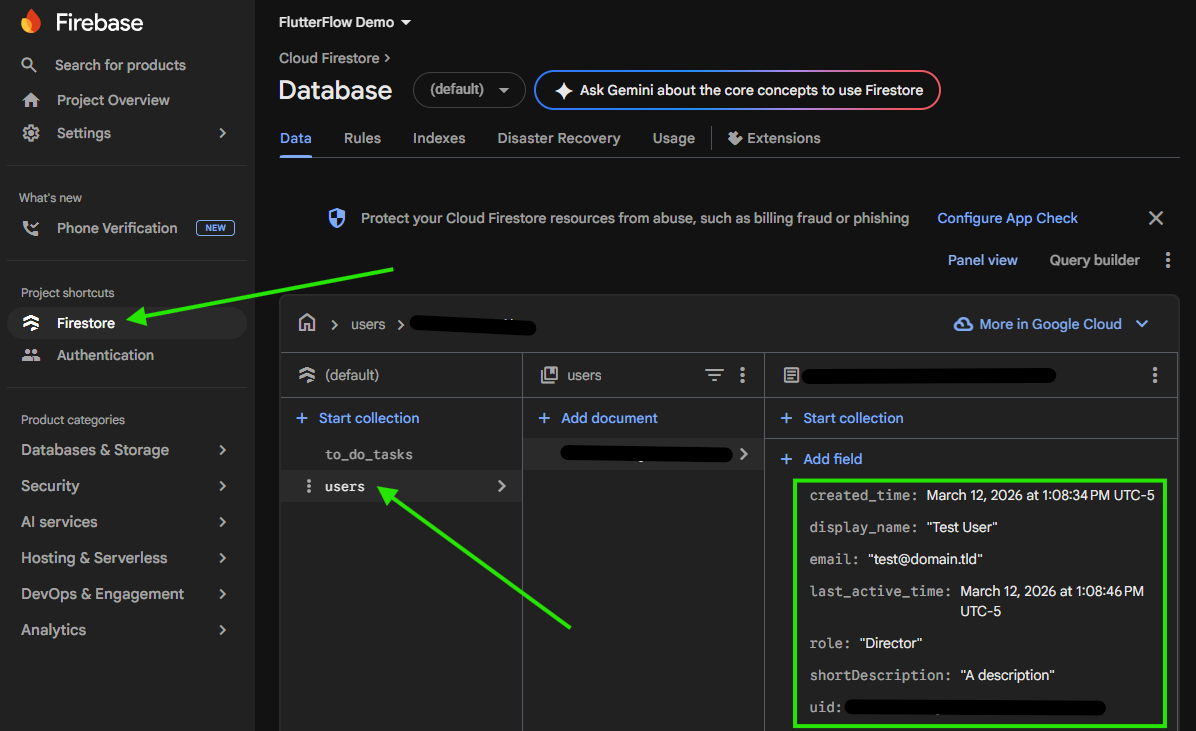Click Cloud Firestore breadcrumb link
Image resolution: width=1196 pixels, height=731 pixels.
(x=330, y=58)
